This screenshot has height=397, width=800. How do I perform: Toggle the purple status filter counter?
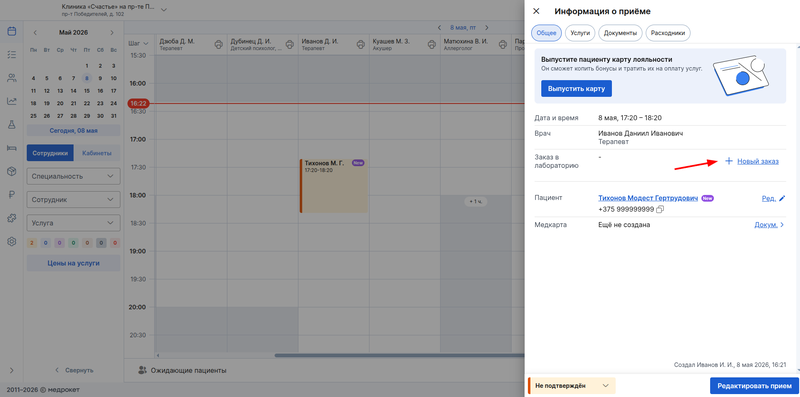tap(60, 243)
